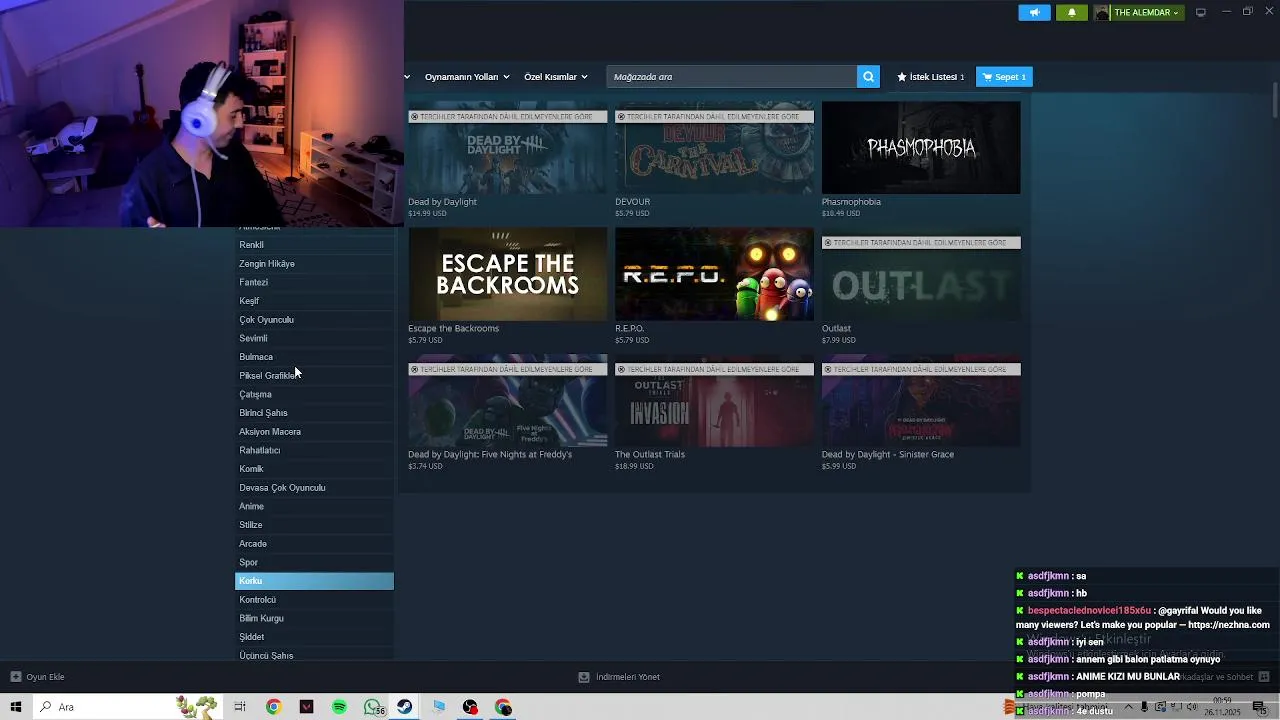Image resolution: width=1280 pixels, height=720 pixels.
Task: Click the store search magnifier button
Action: (x=868, y=77)
